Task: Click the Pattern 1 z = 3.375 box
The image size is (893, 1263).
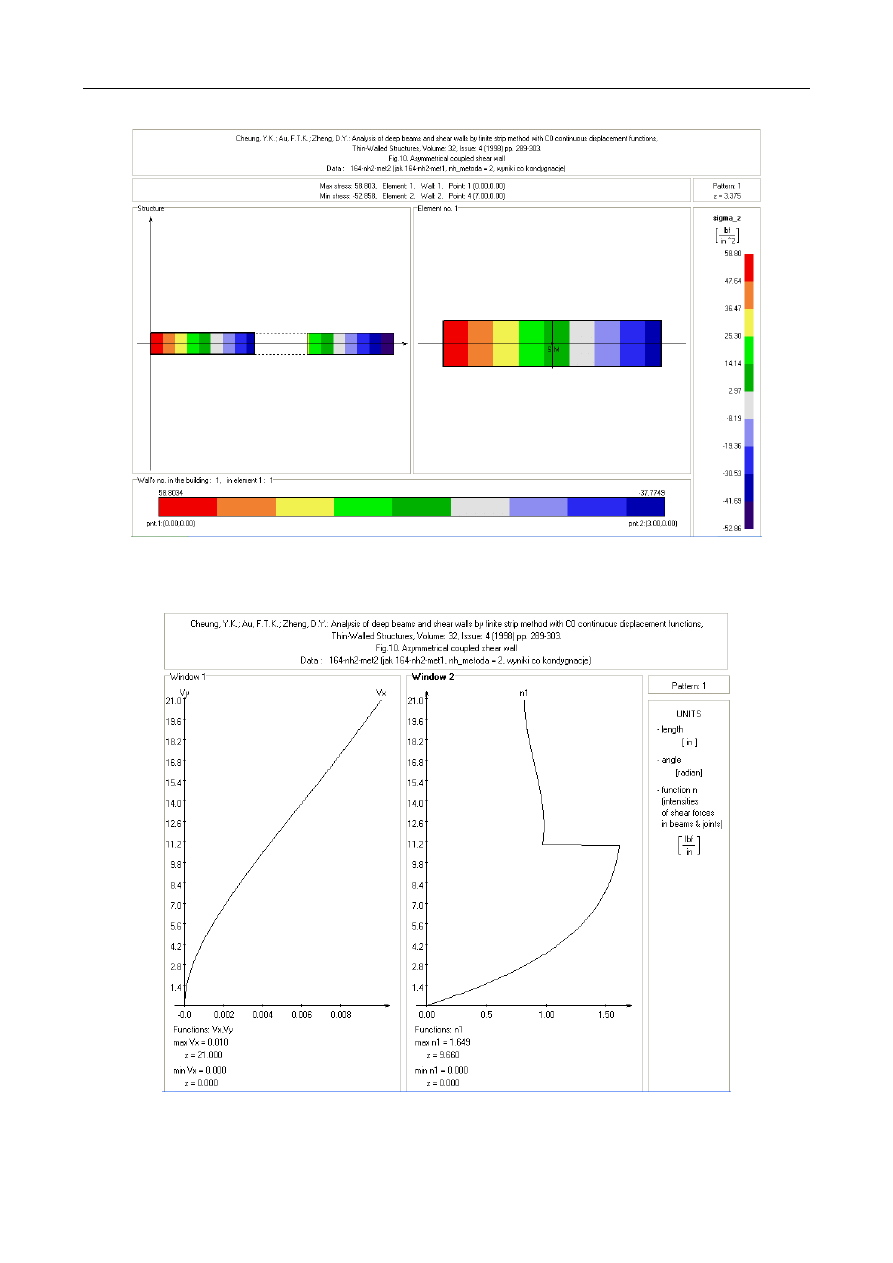Action: point(727,190)
